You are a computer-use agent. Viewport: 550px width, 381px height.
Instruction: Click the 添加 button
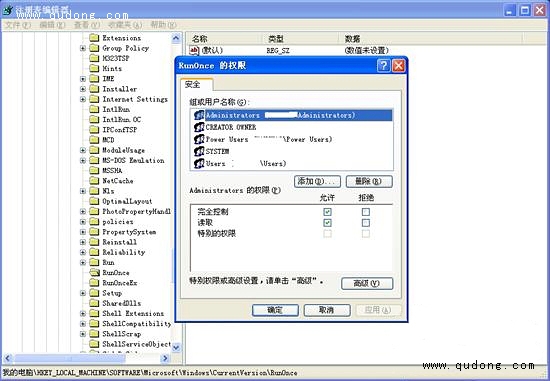click(317, 181)
